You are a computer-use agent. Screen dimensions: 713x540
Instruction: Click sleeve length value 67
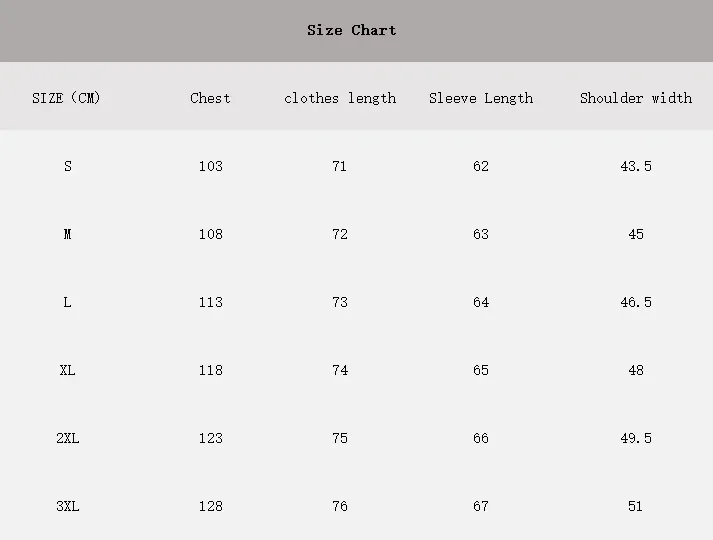pos(481,506)
